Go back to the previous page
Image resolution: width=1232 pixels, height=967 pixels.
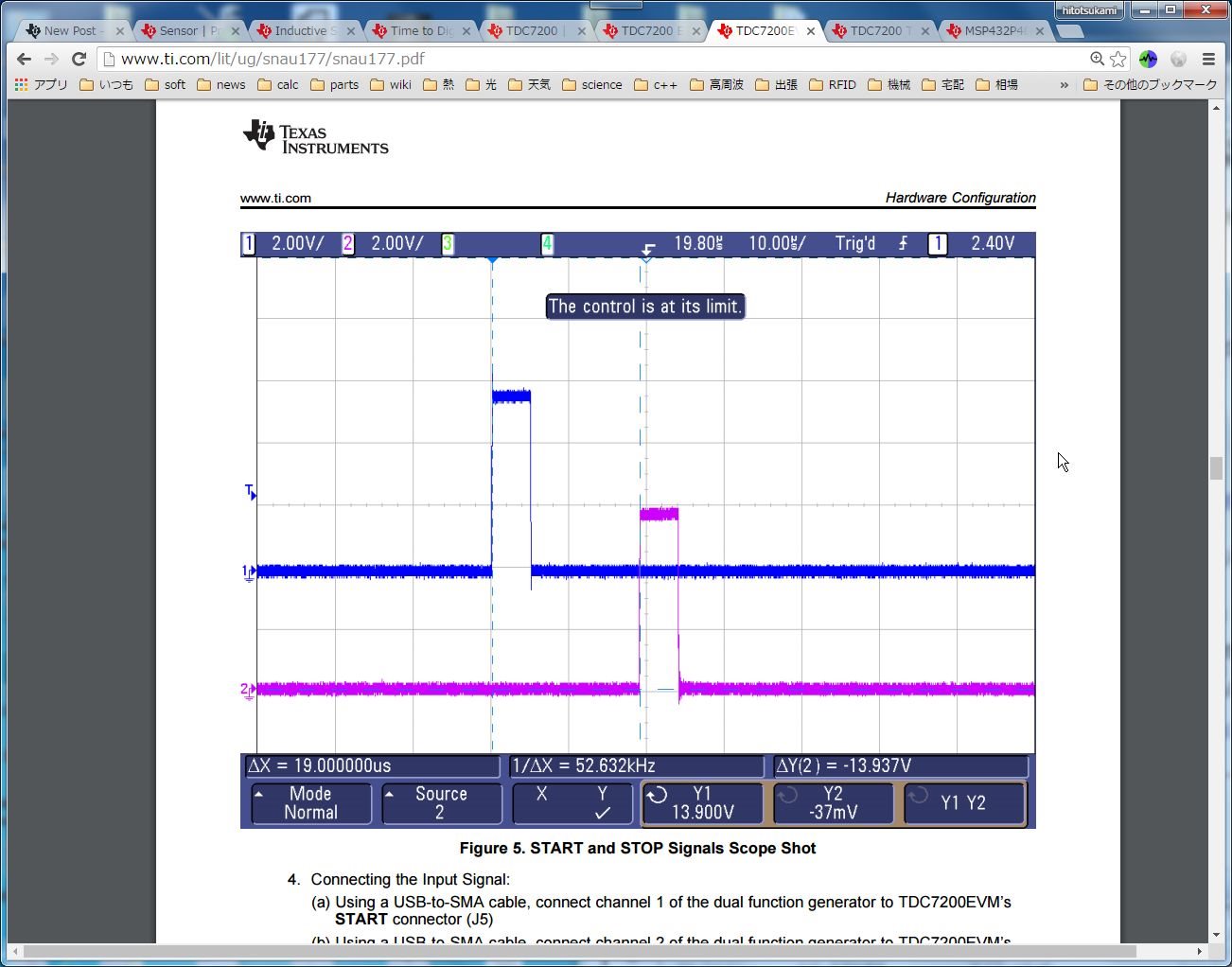click(25, 59)
